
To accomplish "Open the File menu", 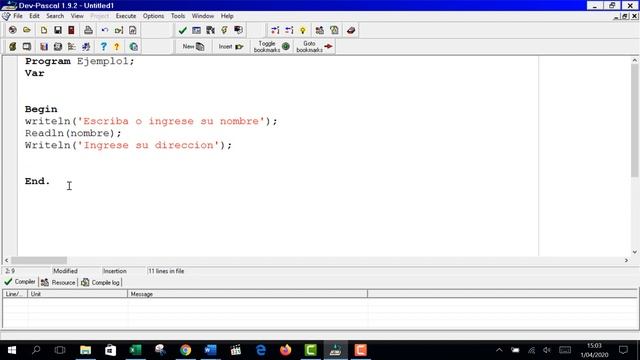I will coord(18,16).
